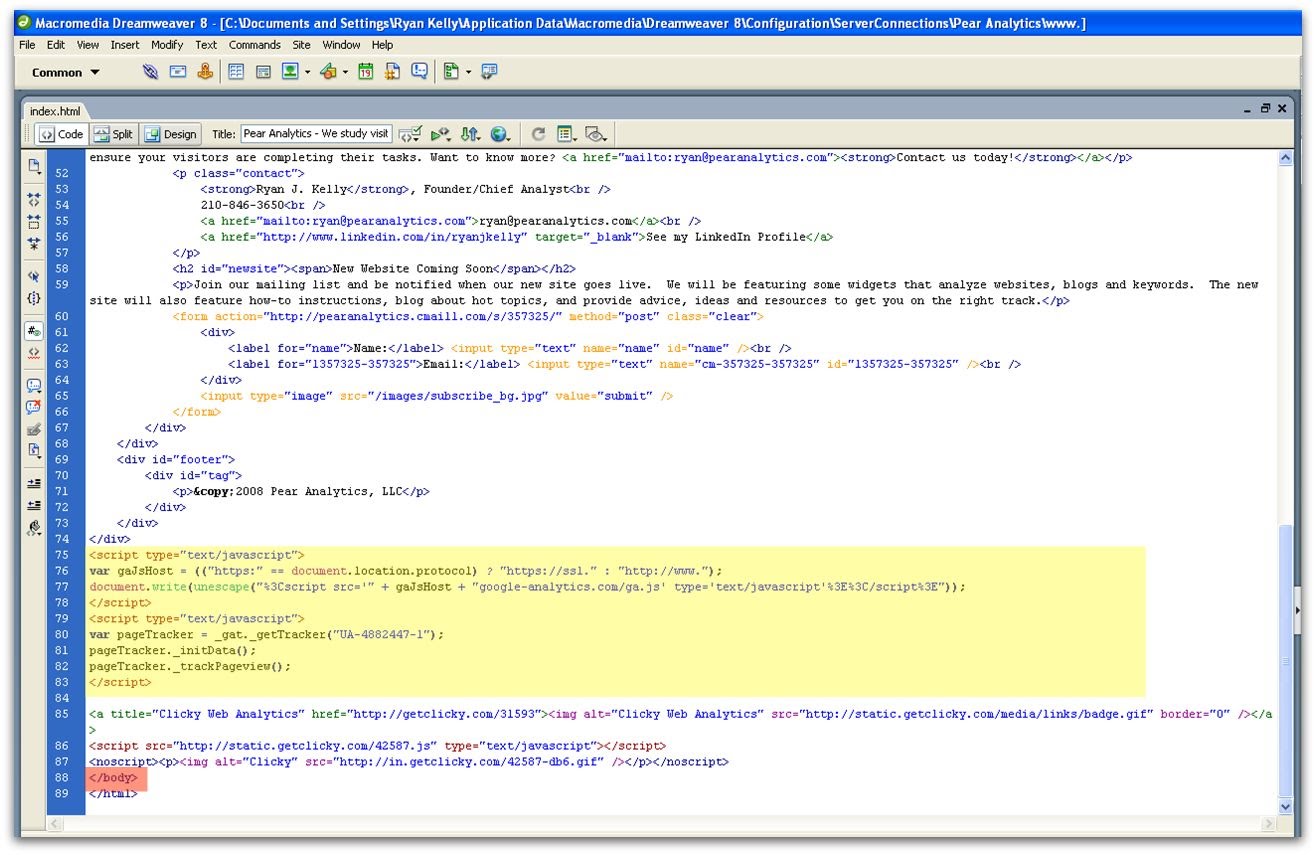Open the Common insert category dropdown

point(66,72)
